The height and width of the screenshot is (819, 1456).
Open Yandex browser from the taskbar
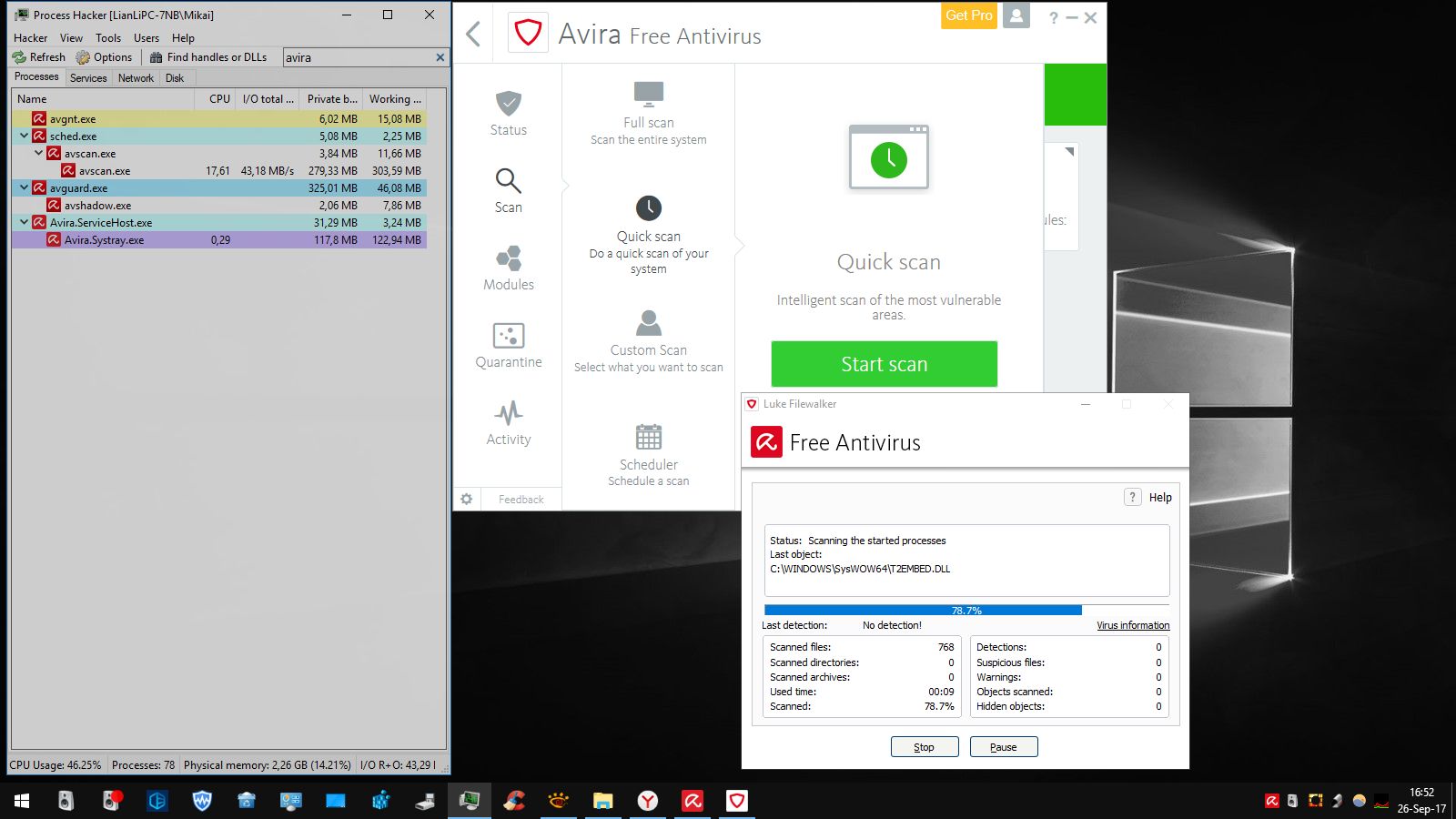click(x=648, y=801)
